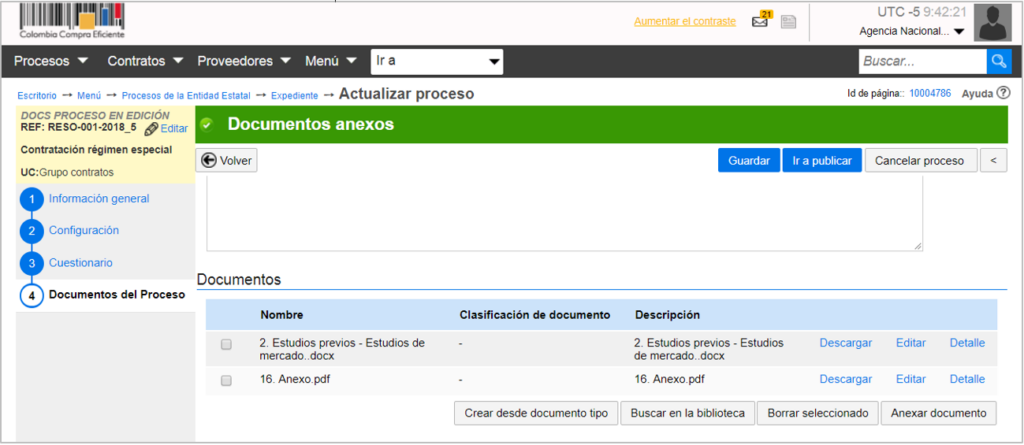Viewport: 1024px width, 445px height.
Task: Go to step 1 Información general
Action: [98, 198]
